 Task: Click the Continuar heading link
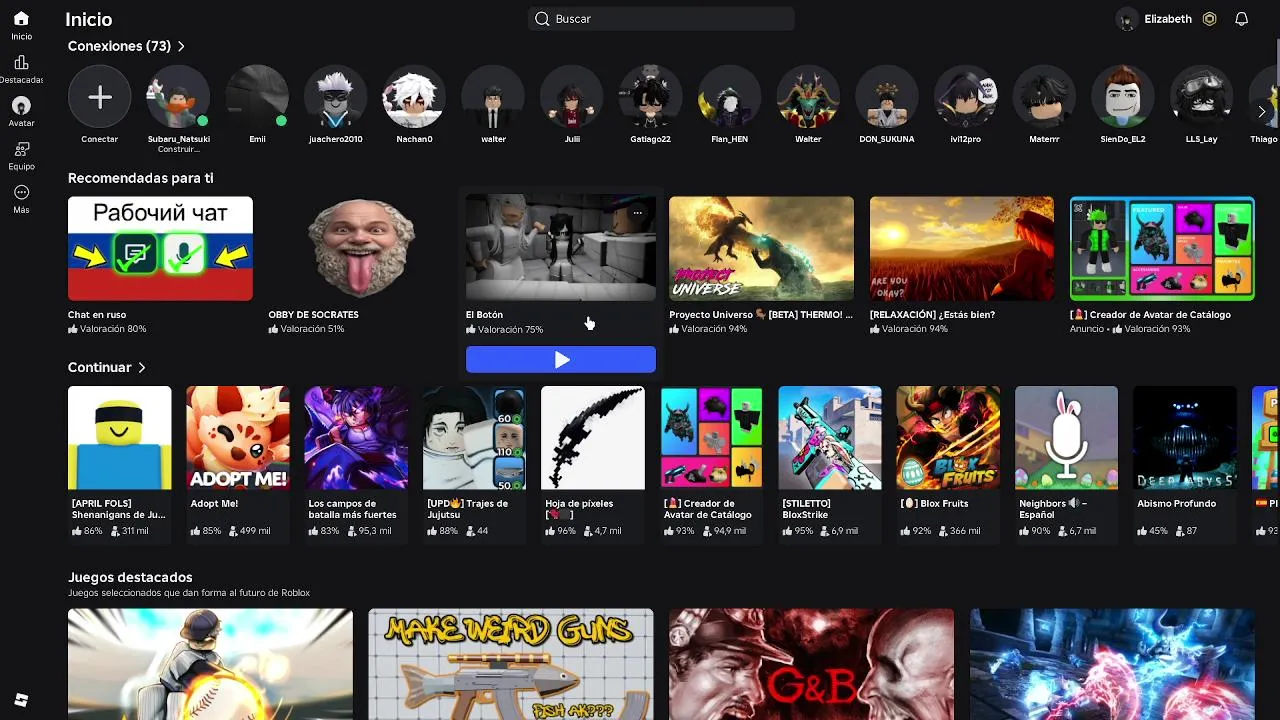click(100, 368)
